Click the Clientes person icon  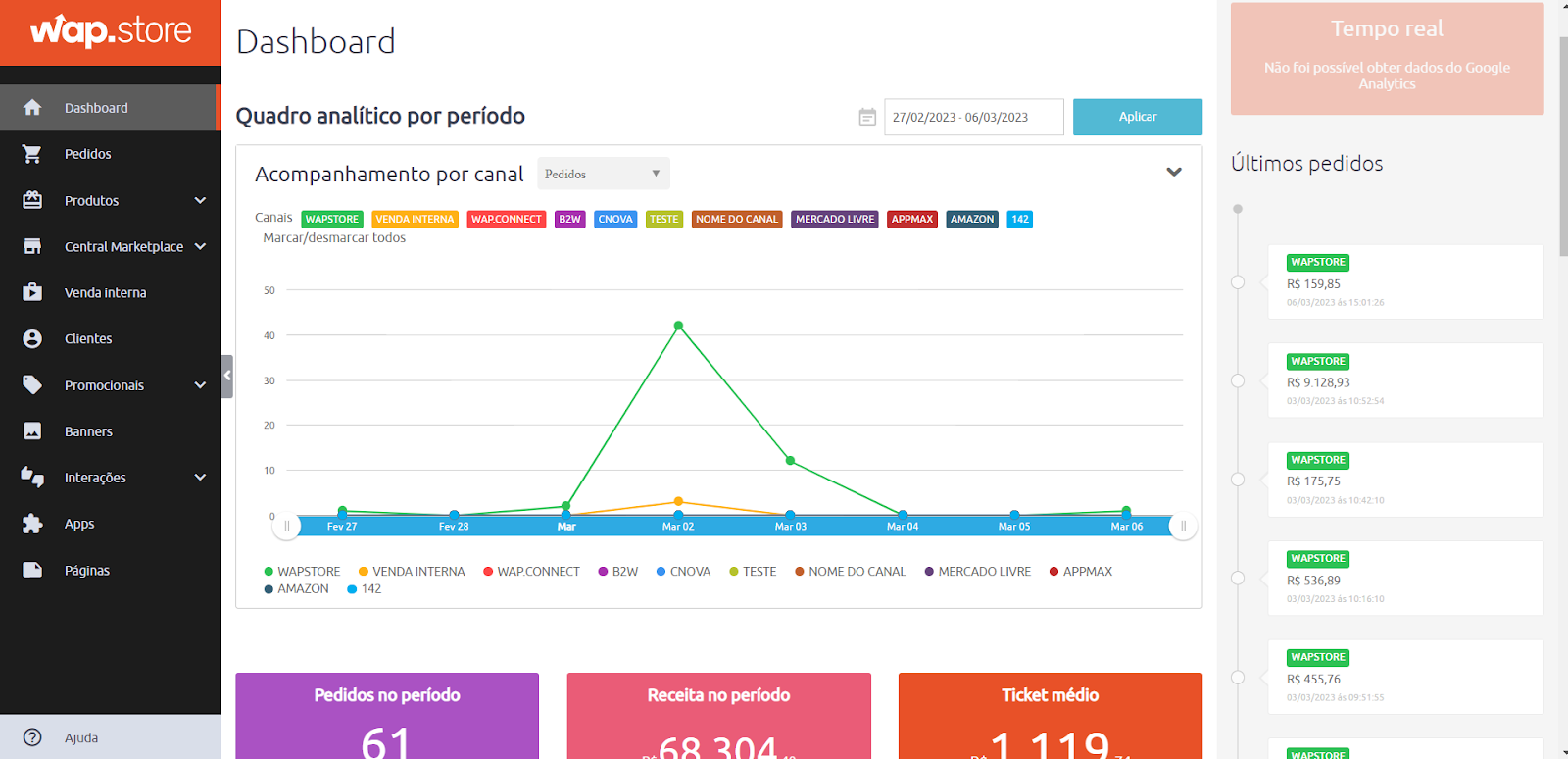coord(32,338)
